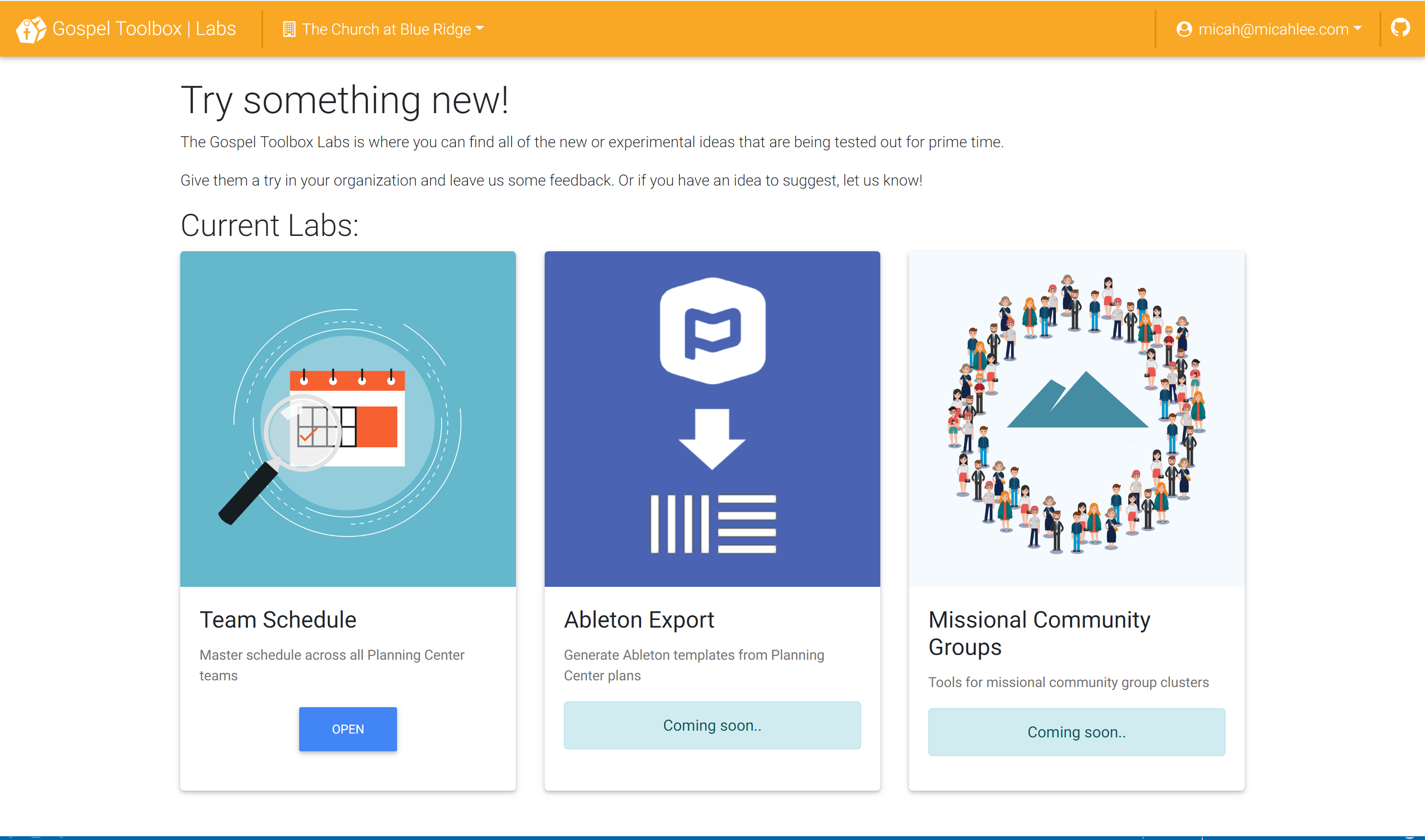Viewport: 1425px width, 840px height.
Task: Open the GitHub icon link
Action: [1400, 28]
